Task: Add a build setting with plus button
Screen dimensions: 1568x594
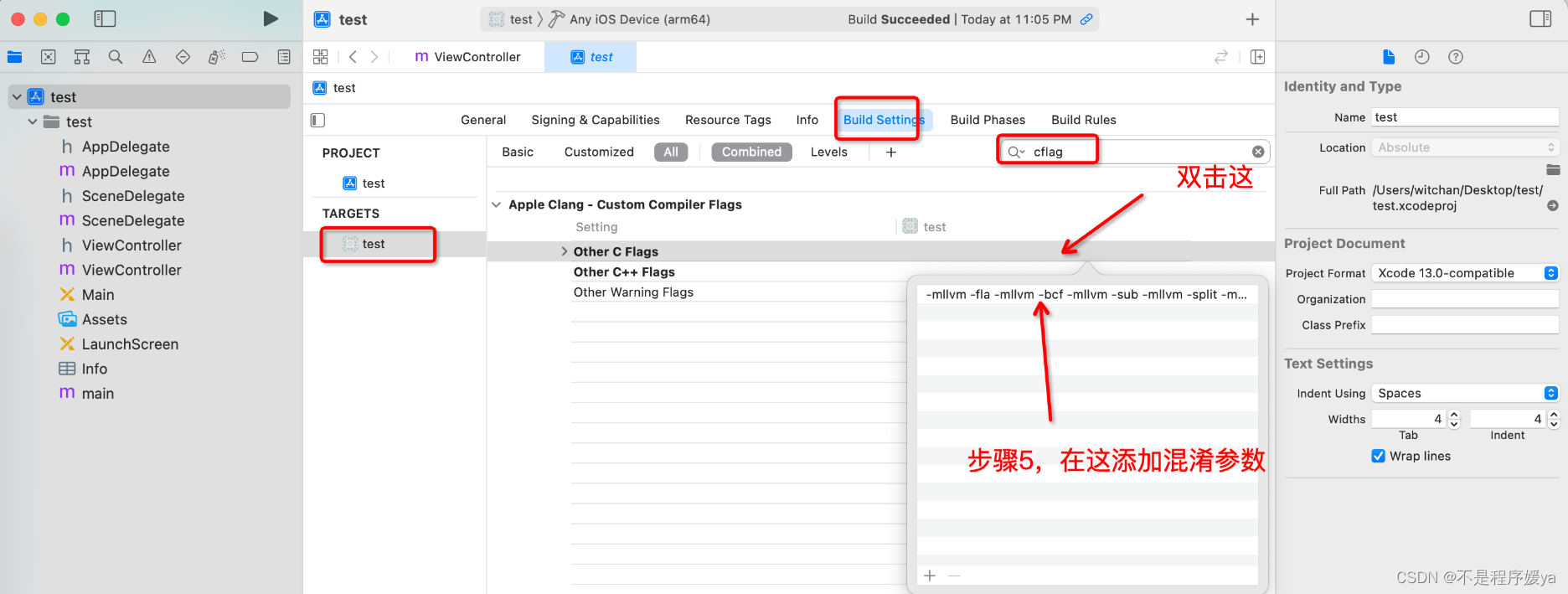Action: point(891,152)
